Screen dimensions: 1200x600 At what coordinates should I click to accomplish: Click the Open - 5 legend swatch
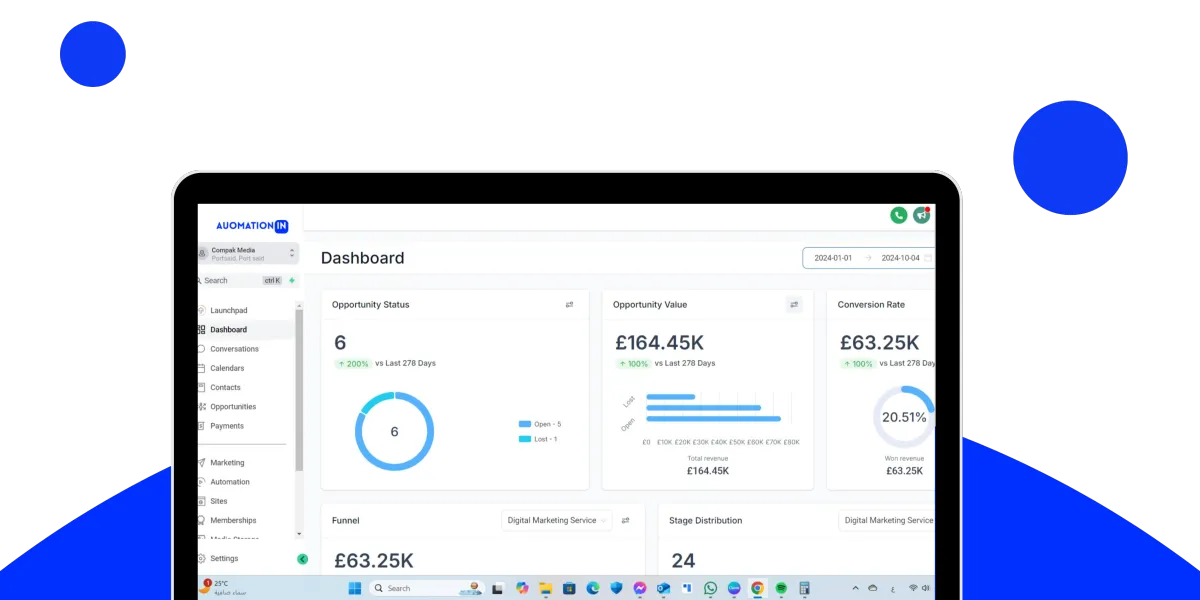(x=525, y=424)
